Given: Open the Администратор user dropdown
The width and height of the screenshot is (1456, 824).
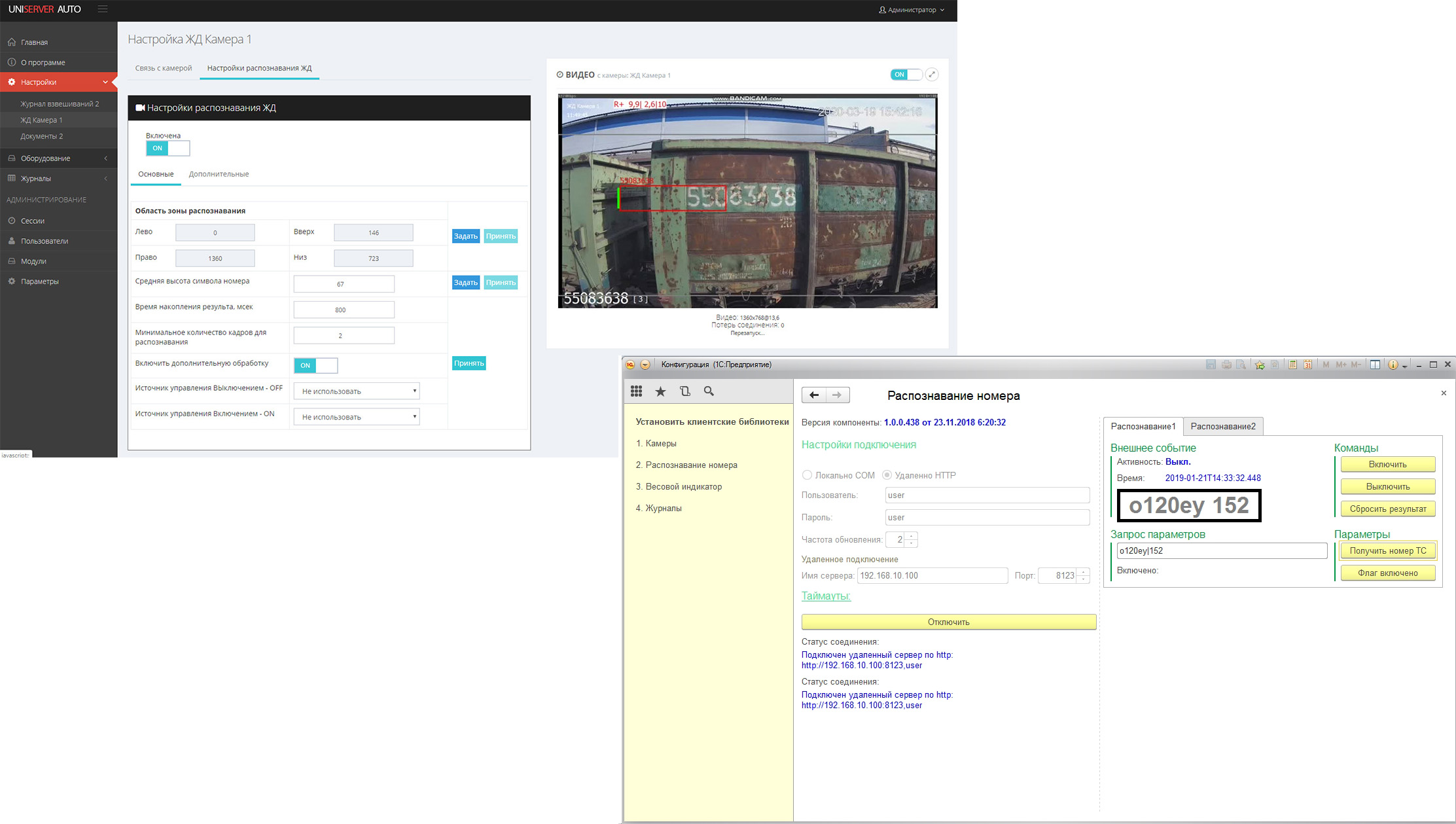Looking at the screenshot, I should point(912,10).
